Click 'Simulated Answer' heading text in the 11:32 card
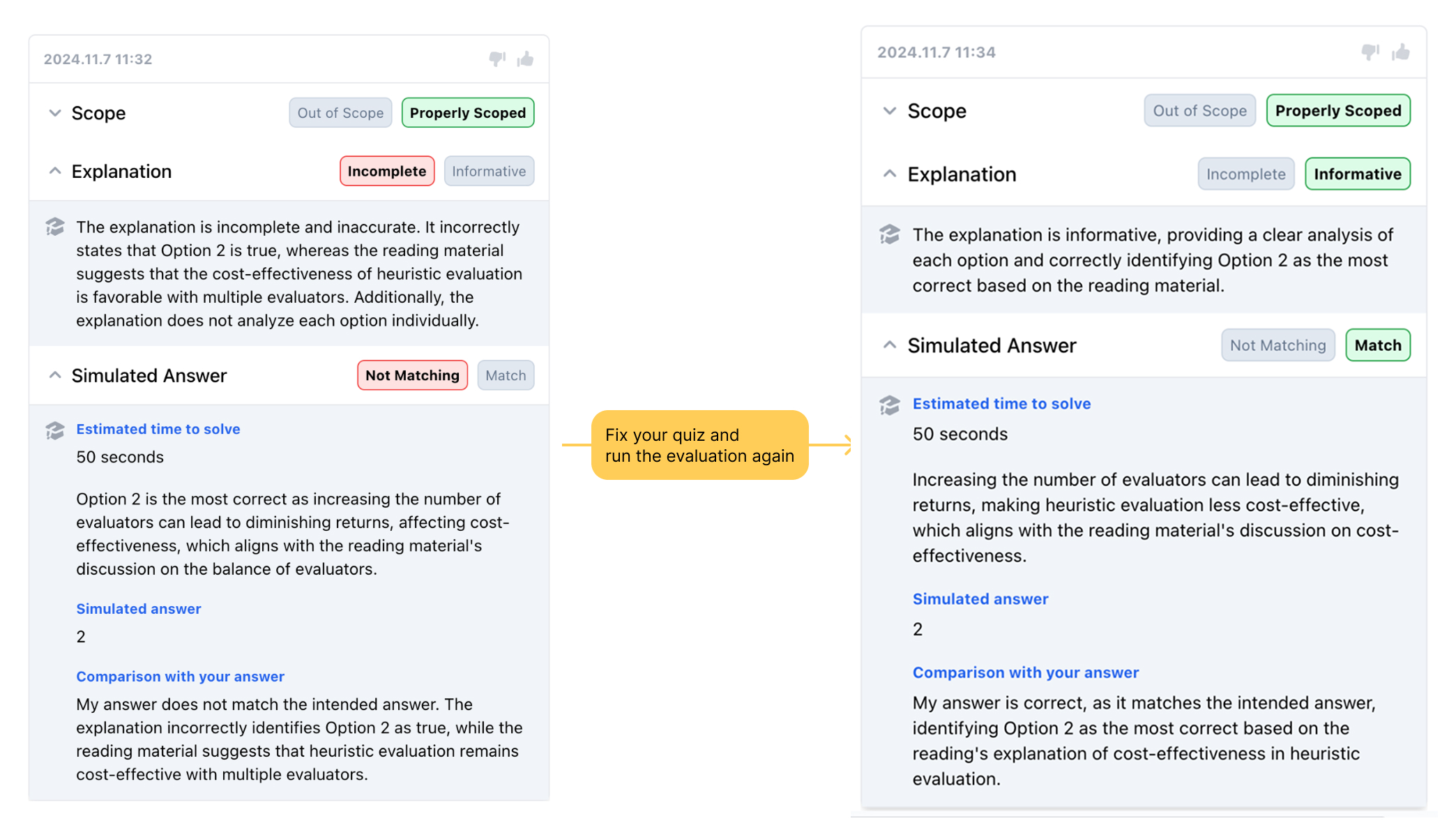1456x837 pixels. (x=149, y=375)
